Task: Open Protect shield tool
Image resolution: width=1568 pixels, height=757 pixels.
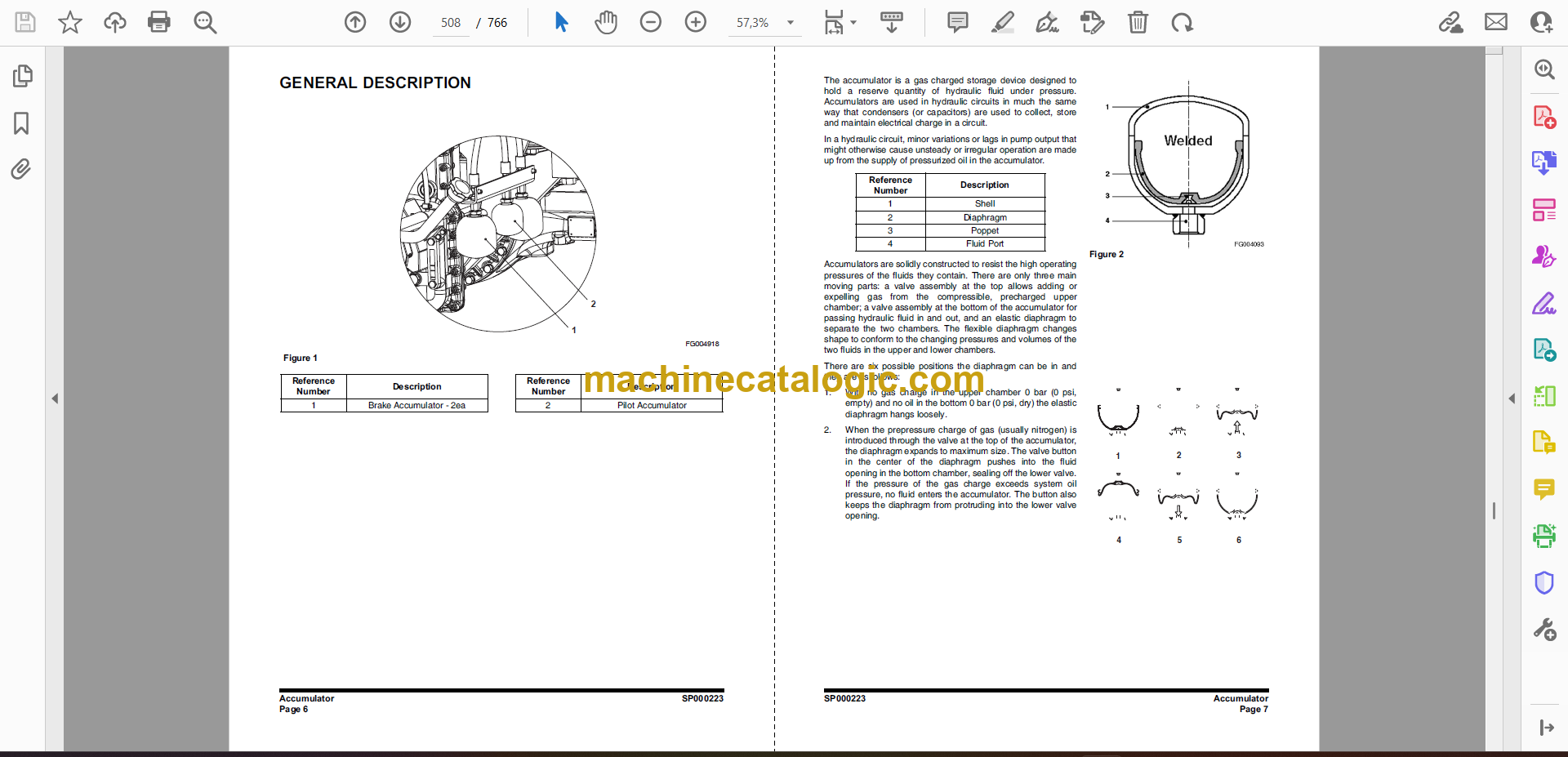Action: click(1544, 582)
